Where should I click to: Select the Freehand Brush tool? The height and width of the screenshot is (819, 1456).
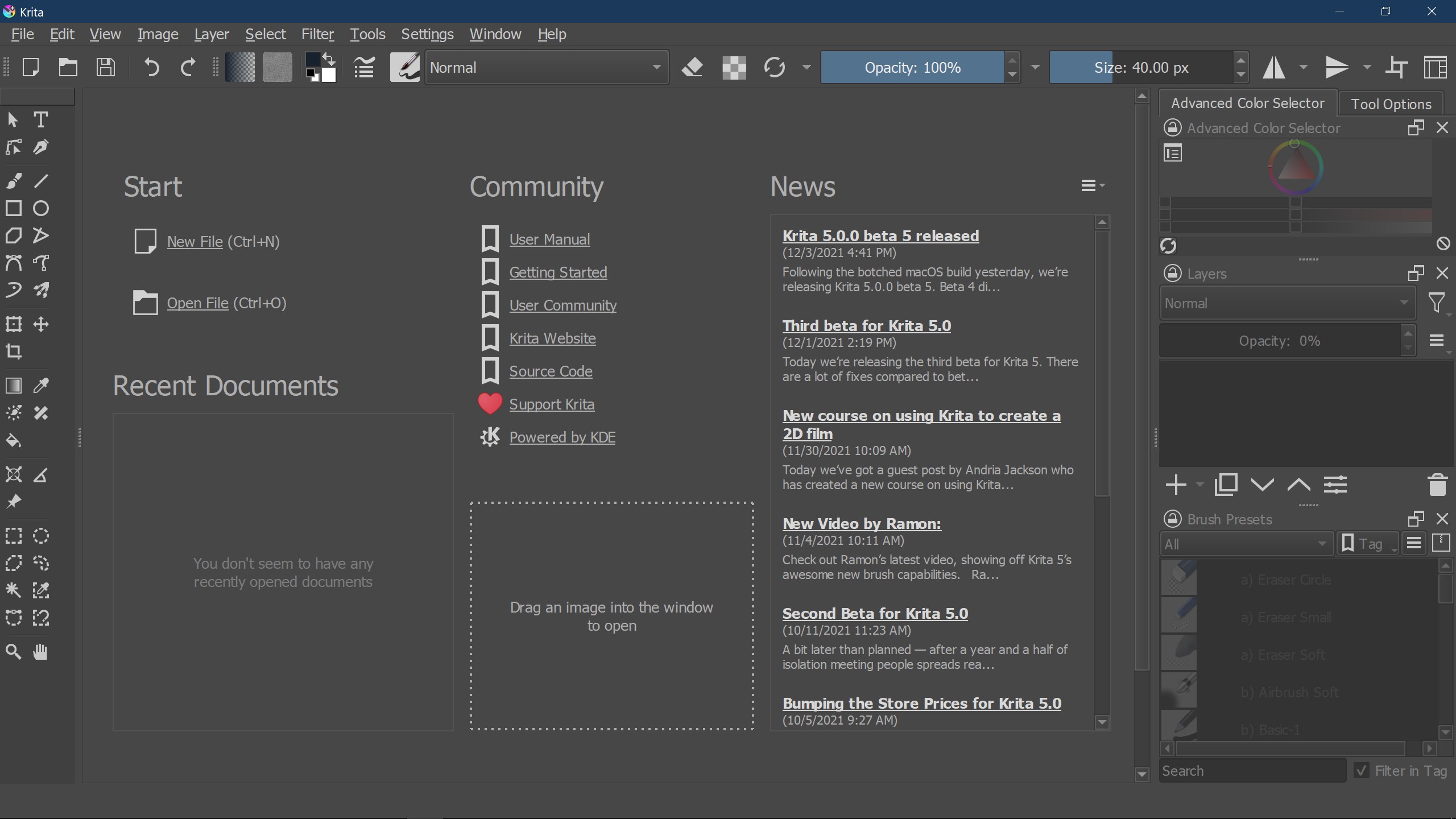point(14,180)
